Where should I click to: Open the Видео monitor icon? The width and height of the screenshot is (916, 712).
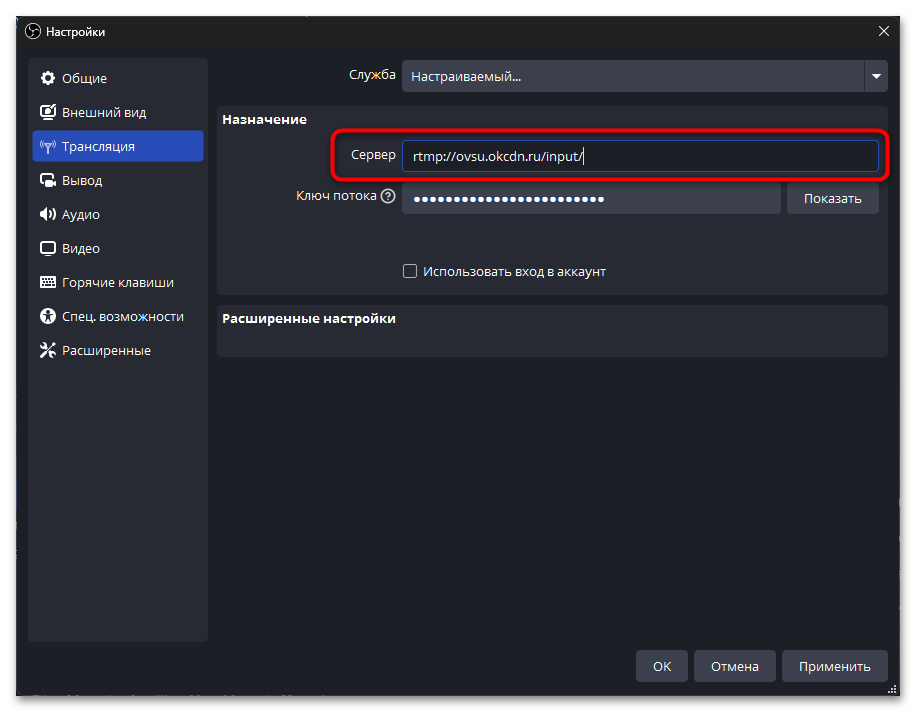pos(47,249)
